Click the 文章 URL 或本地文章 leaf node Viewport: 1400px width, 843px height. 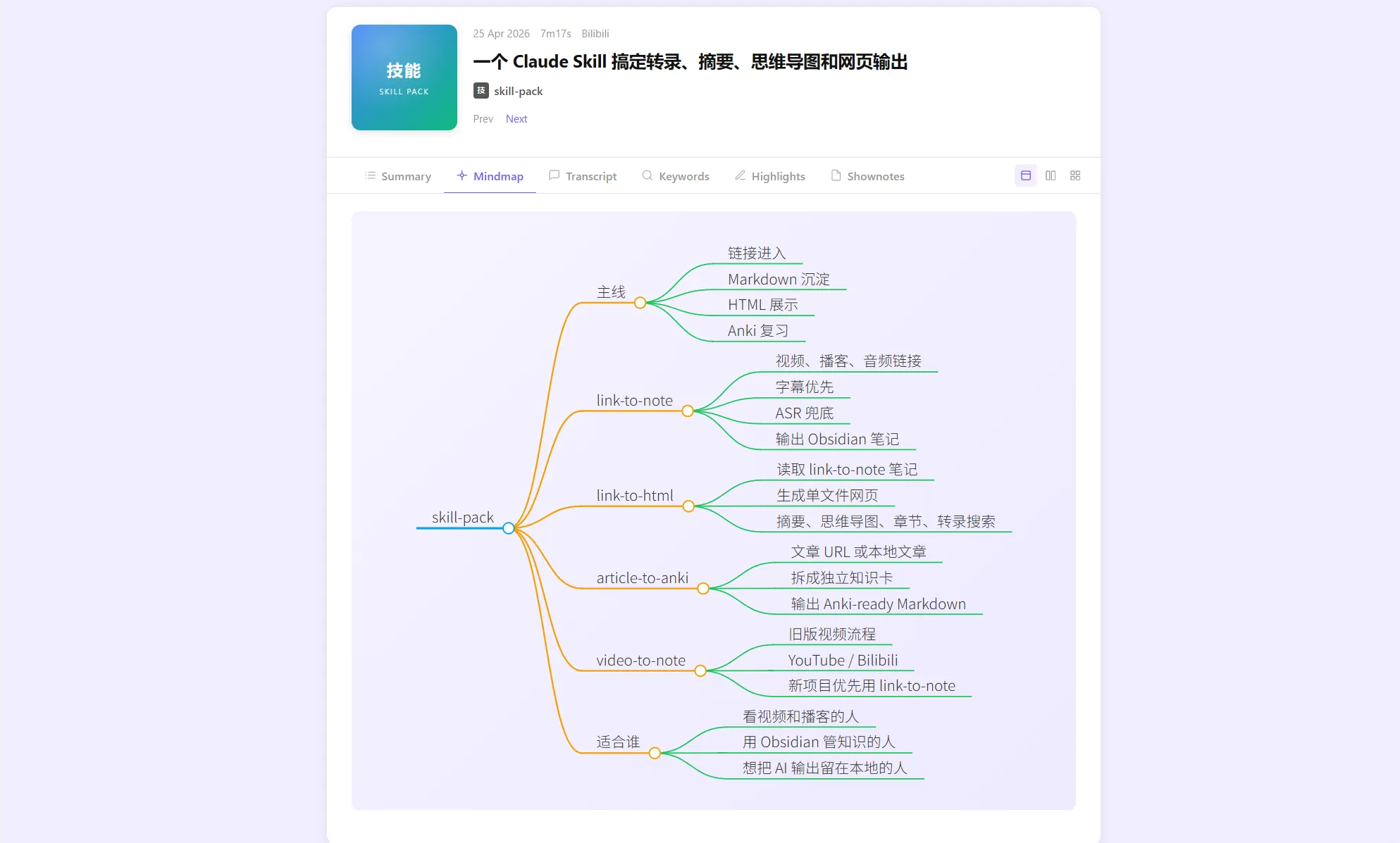pos(859,552)
